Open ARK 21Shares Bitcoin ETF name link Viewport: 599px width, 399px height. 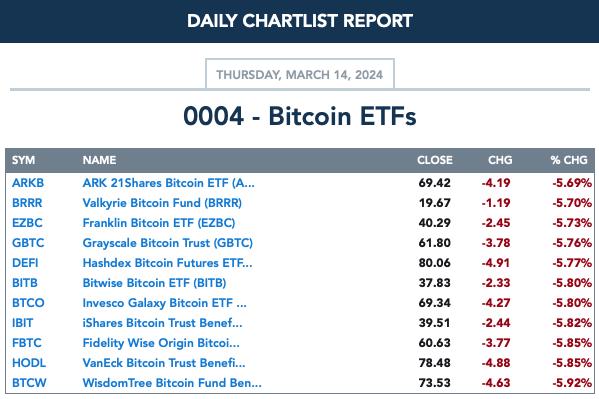coord(168,183)
